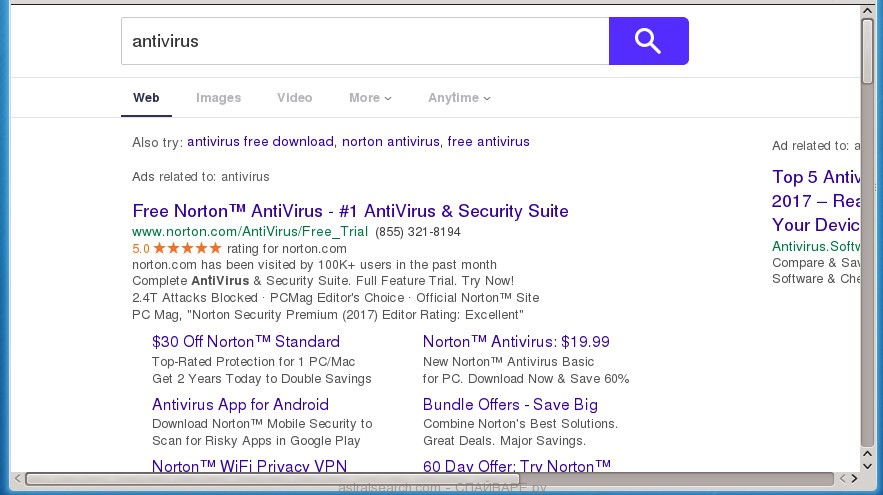Screen dimensions: 883x495
Task: Open the Anytime time filter dropdown
Action: click(x=459, y=98)
